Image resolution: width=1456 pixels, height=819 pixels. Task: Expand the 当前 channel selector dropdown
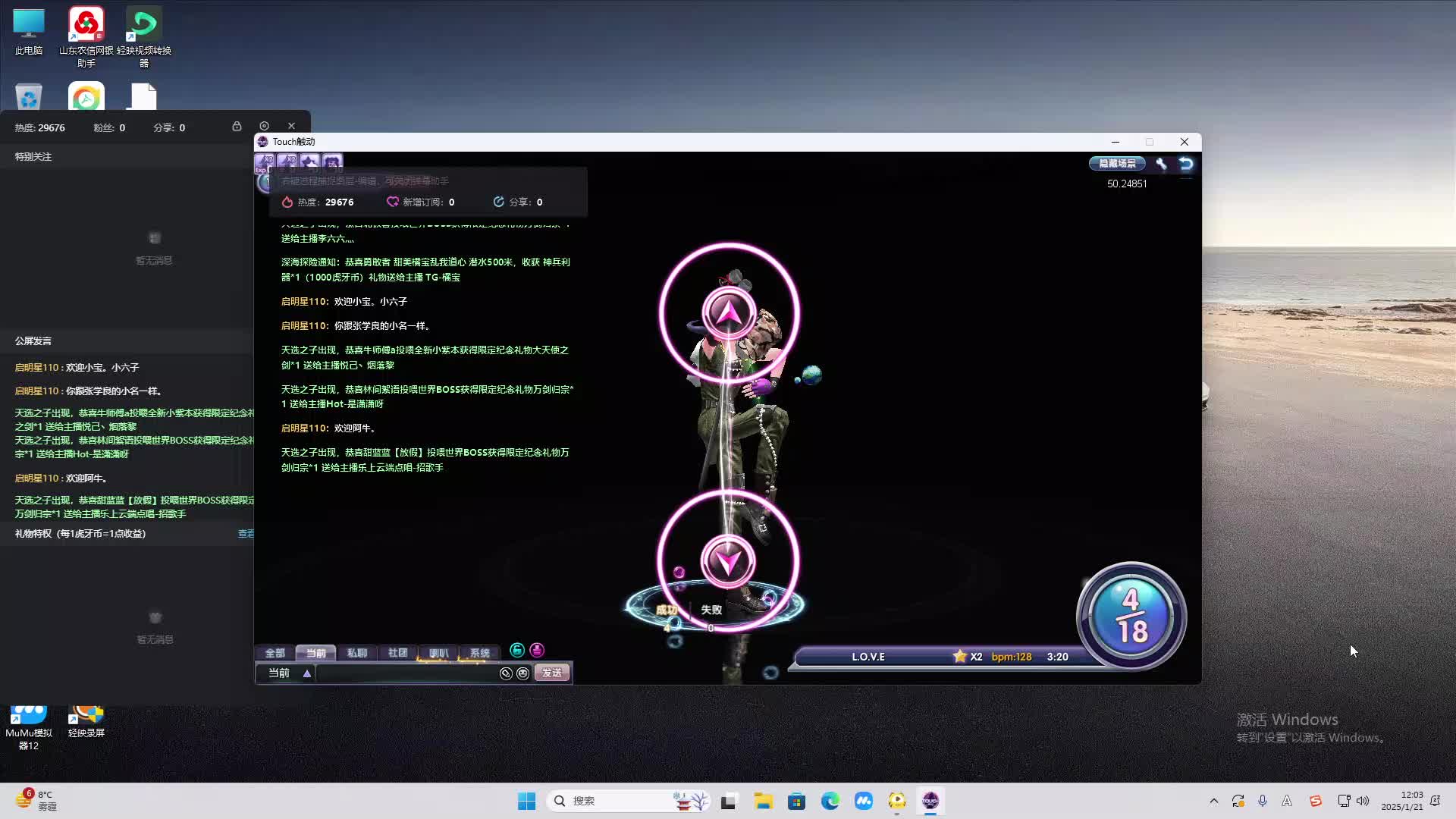click(306, 673)
